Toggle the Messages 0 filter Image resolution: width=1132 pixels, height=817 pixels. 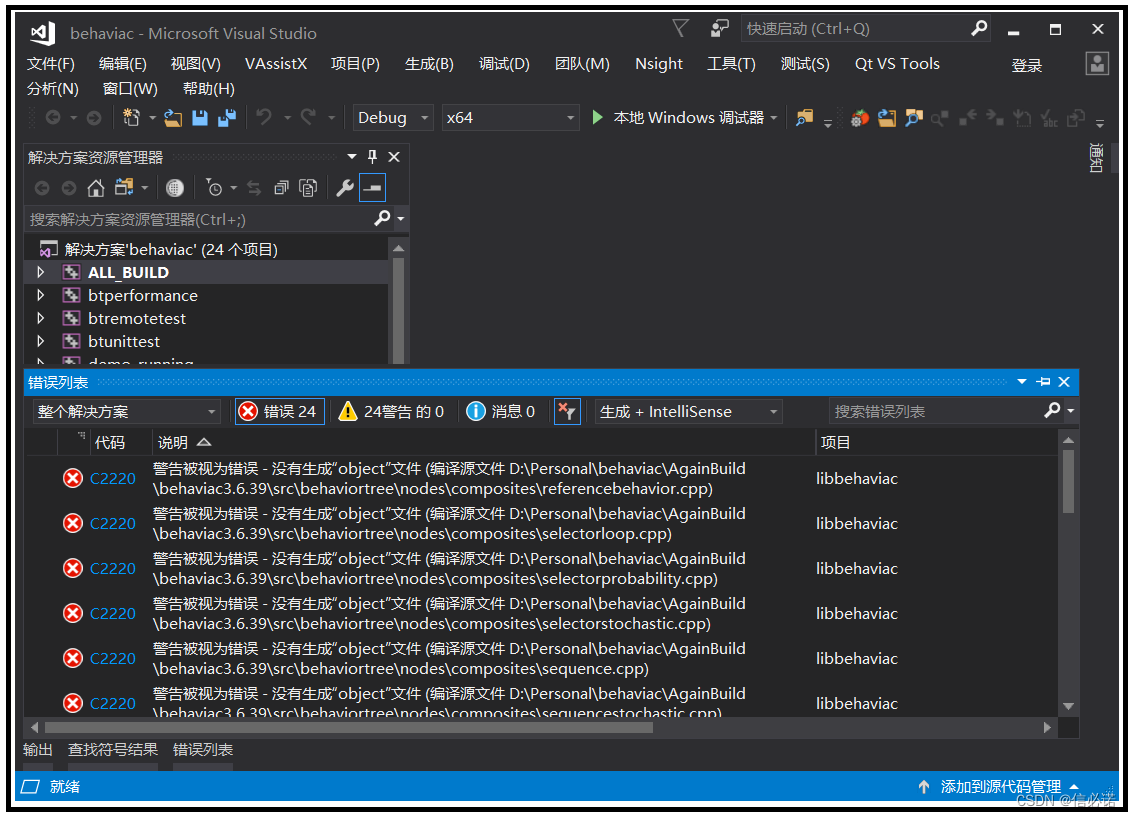(501, 411)
